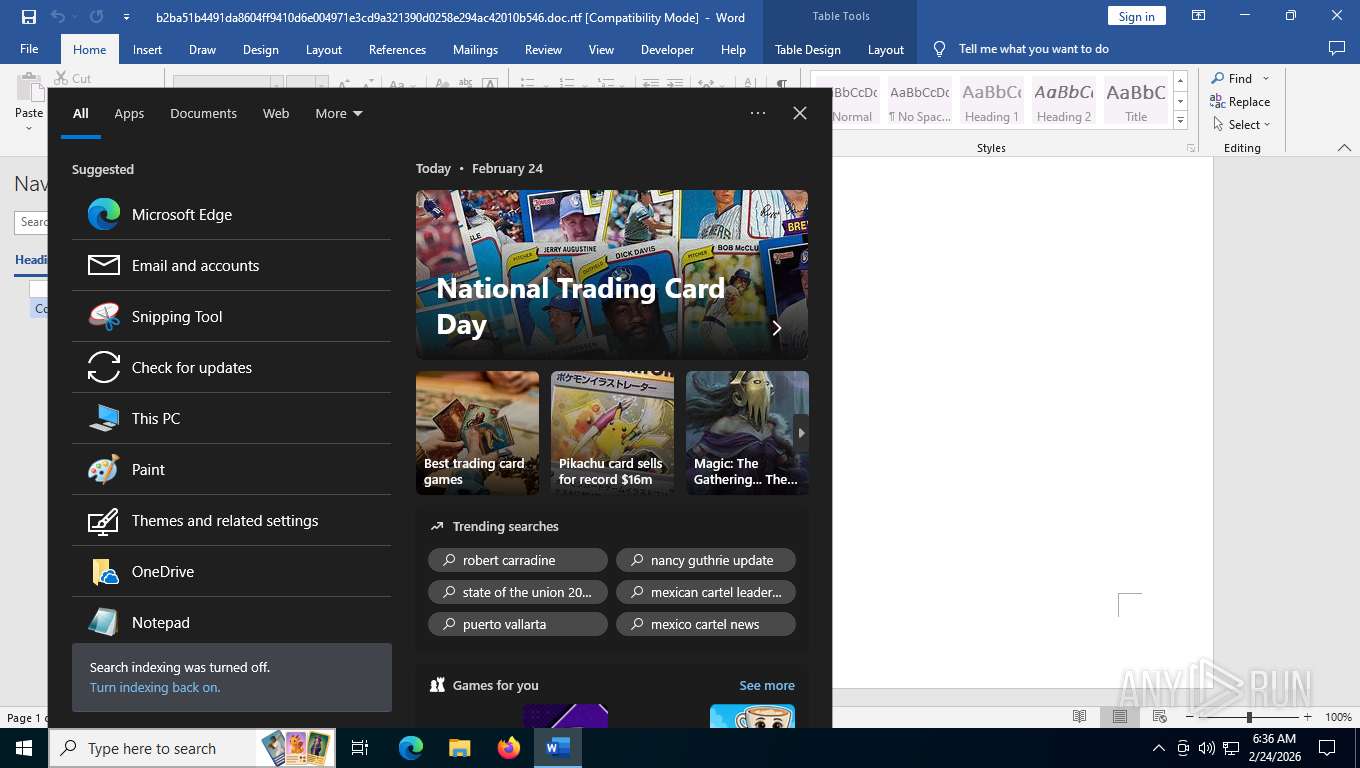Open OneDrive from suggested list

click(231, 571)
